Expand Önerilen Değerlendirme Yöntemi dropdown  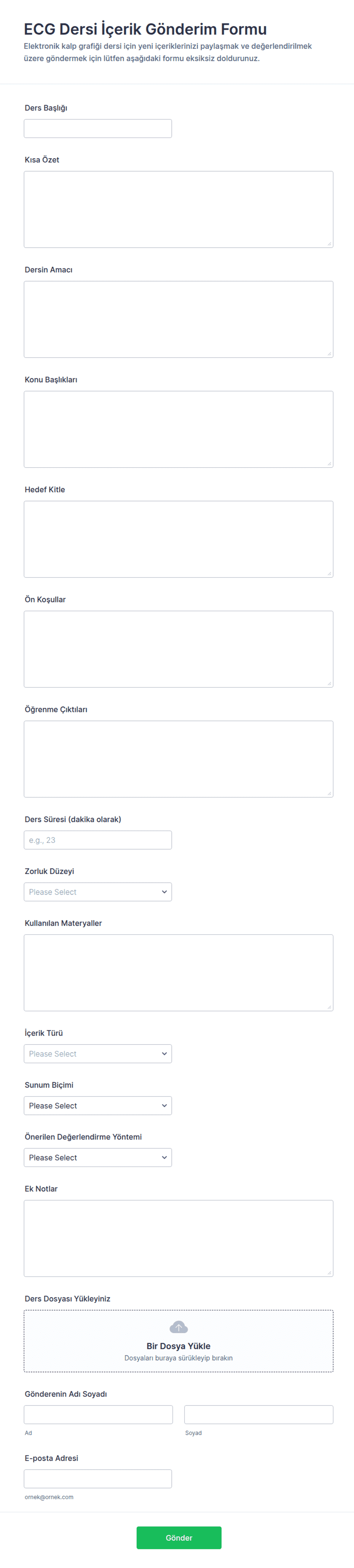97,1157
